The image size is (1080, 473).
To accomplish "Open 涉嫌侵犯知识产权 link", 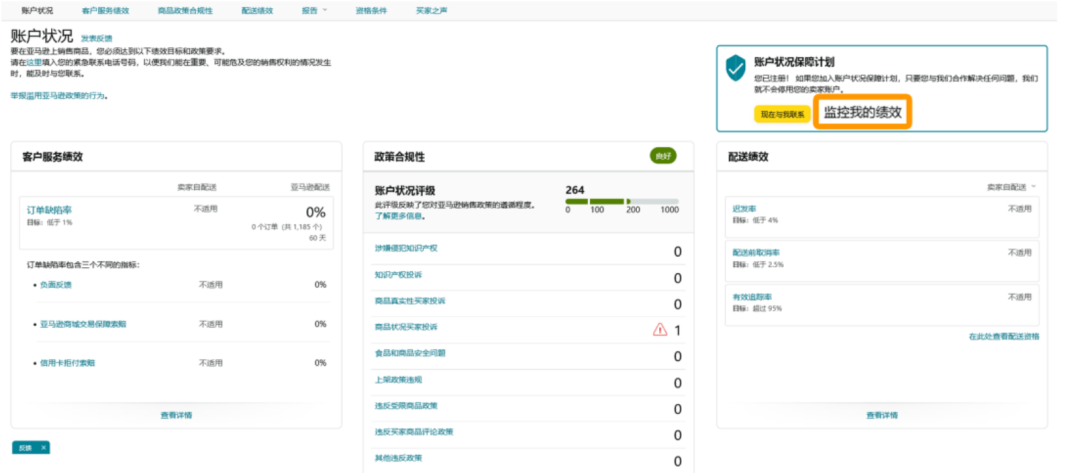I will point(406,248).
